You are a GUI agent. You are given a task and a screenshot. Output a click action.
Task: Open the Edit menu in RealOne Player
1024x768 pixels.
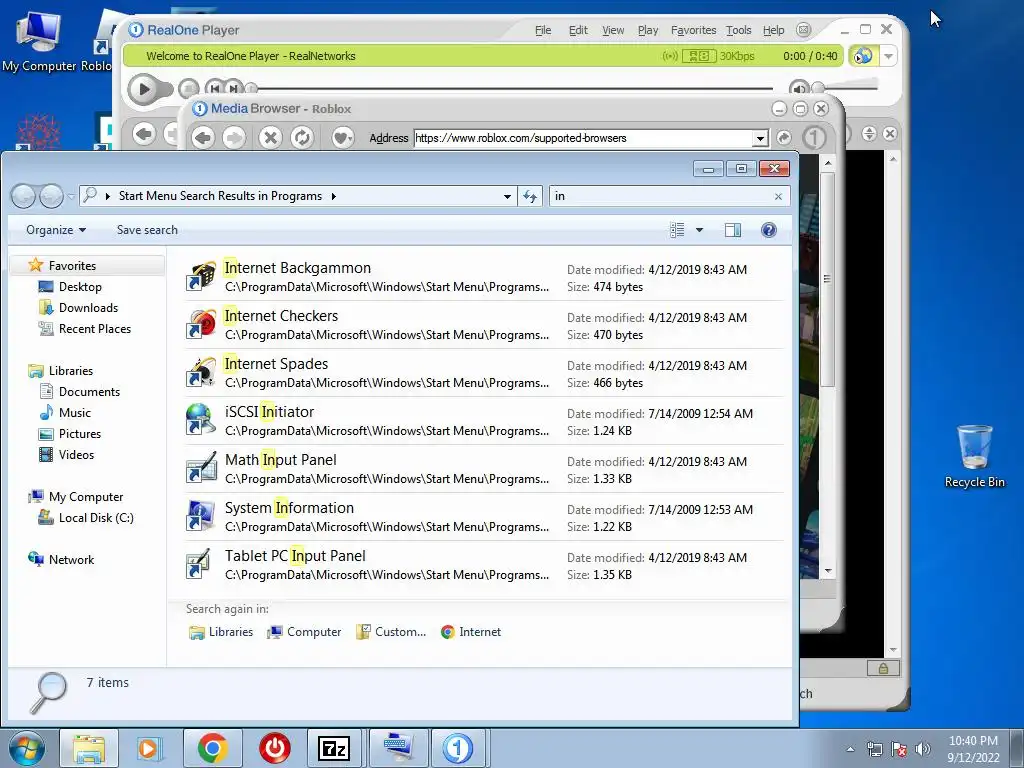point(578,30)
